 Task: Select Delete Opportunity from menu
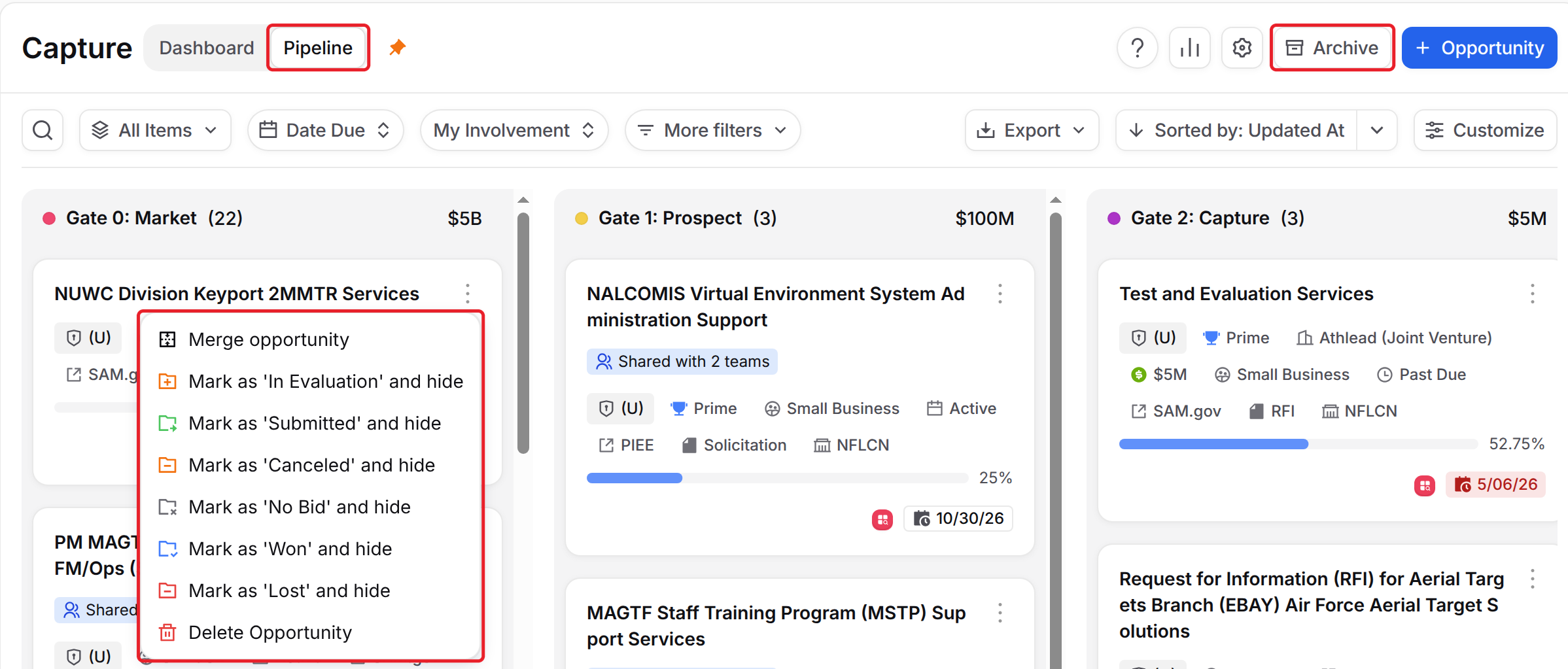click(311, 632)
